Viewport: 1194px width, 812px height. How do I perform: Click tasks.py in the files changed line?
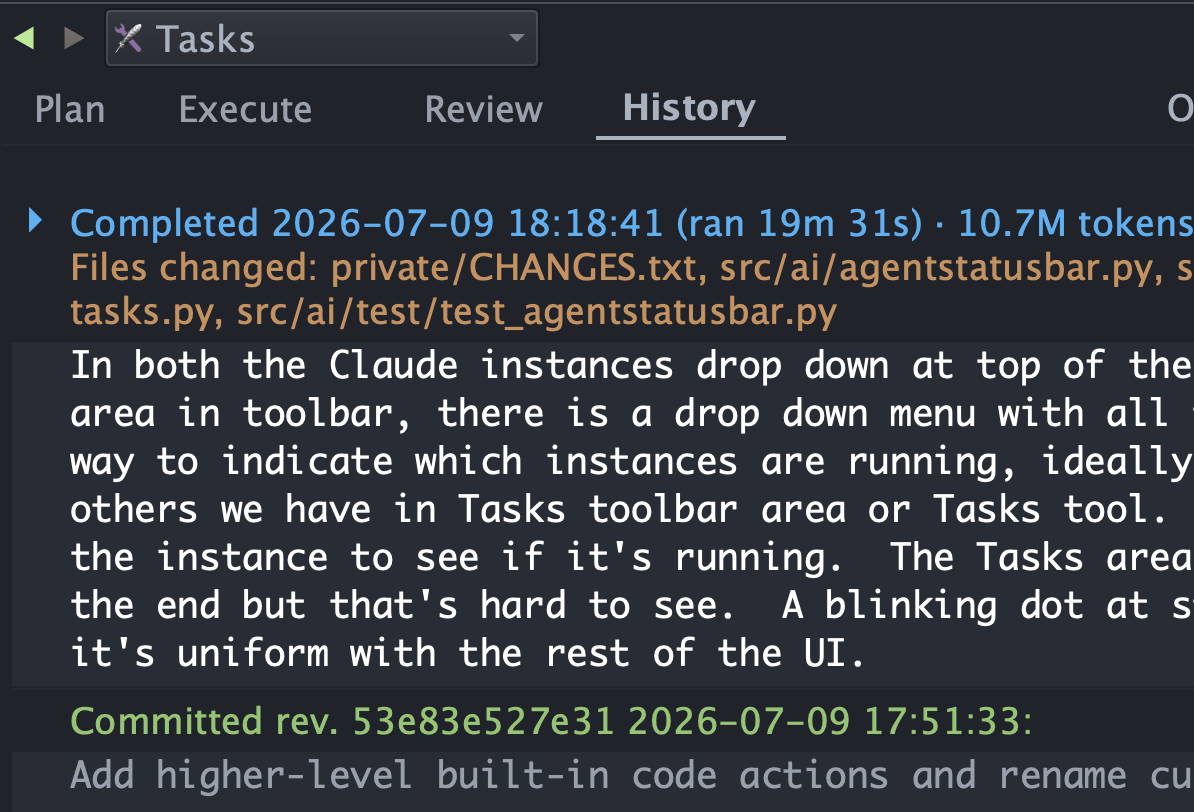pos(141,312)
